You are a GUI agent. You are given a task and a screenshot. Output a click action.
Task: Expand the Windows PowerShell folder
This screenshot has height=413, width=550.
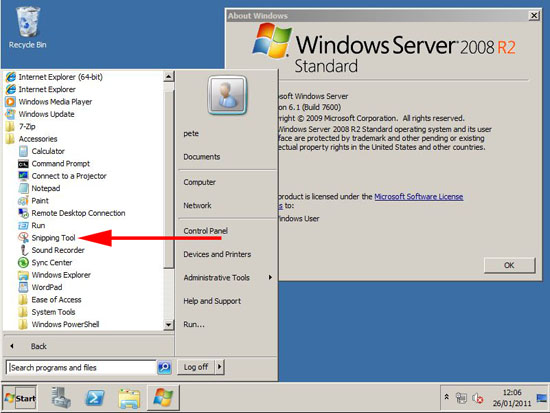[x=59, y=324]
